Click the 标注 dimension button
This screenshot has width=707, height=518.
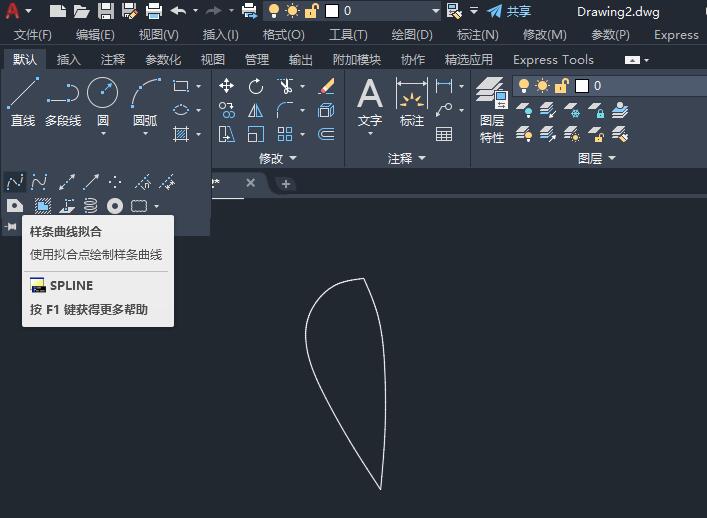(412, 102)
